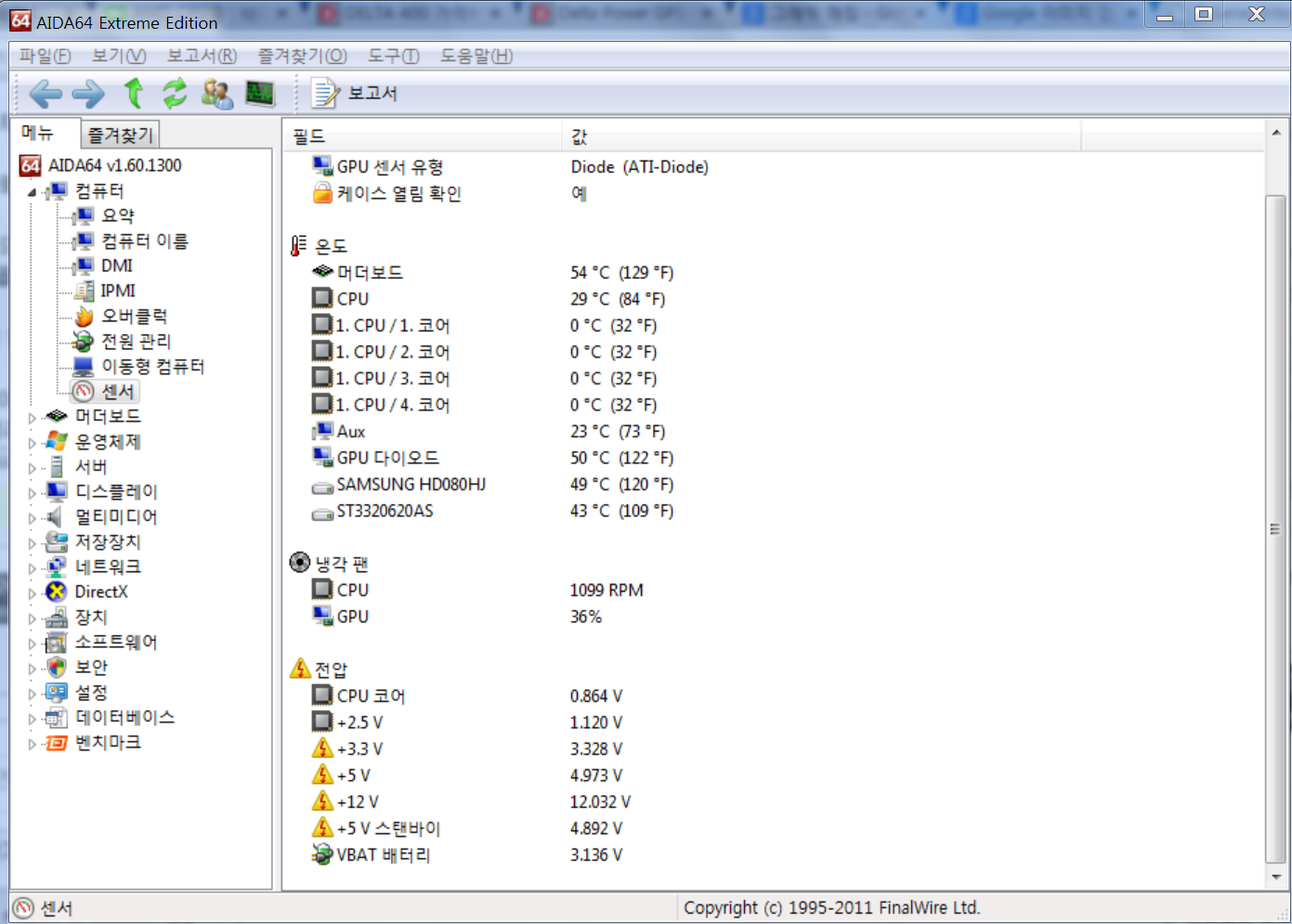Image resolution: width=1292 pixels, height=924 pixels.
Task: Click the 서버 tower icon
Action: 57,466
